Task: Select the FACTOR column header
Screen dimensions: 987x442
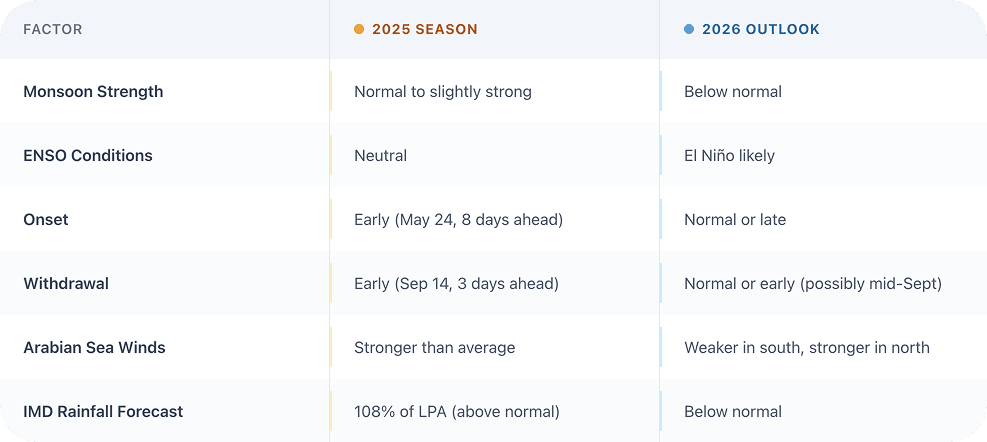Action: (53, 30)
